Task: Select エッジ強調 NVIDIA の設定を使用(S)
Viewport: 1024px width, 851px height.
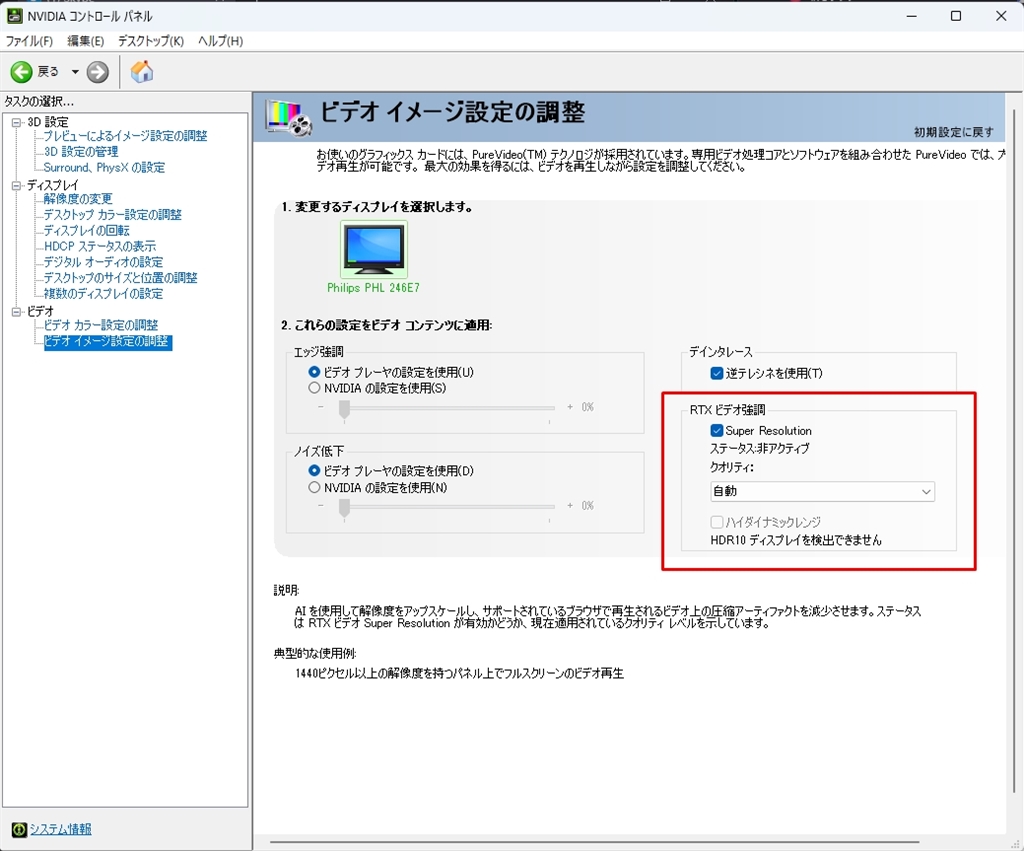Action: point(377,388)
